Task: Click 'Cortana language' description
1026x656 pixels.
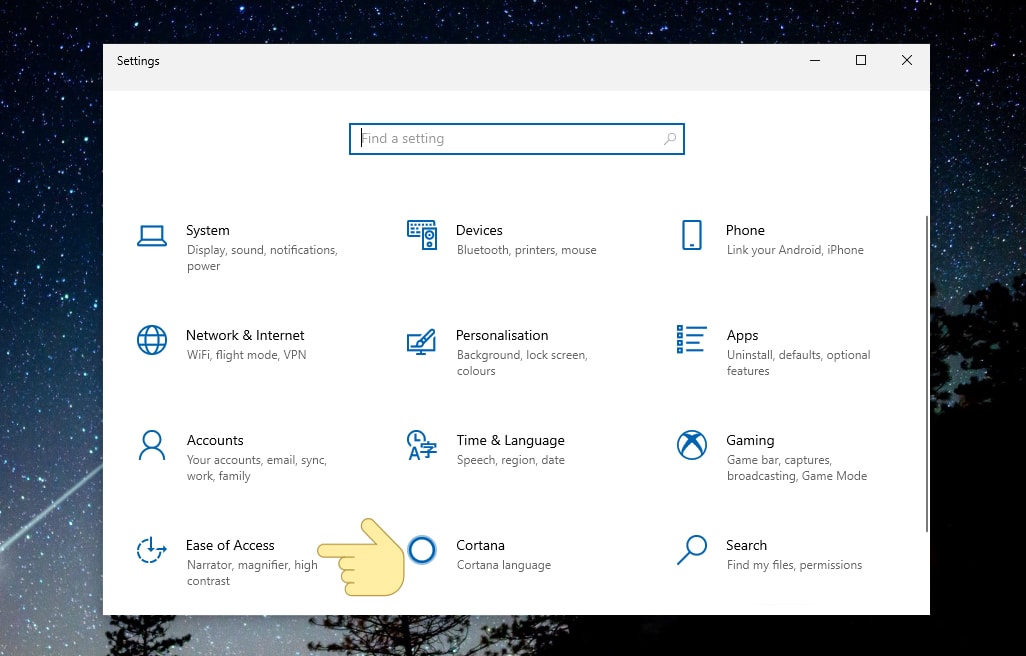Action: coord(503,564)
